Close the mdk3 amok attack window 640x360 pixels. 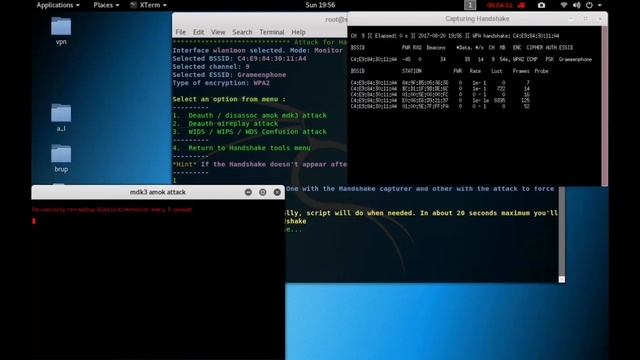(277, 192)
